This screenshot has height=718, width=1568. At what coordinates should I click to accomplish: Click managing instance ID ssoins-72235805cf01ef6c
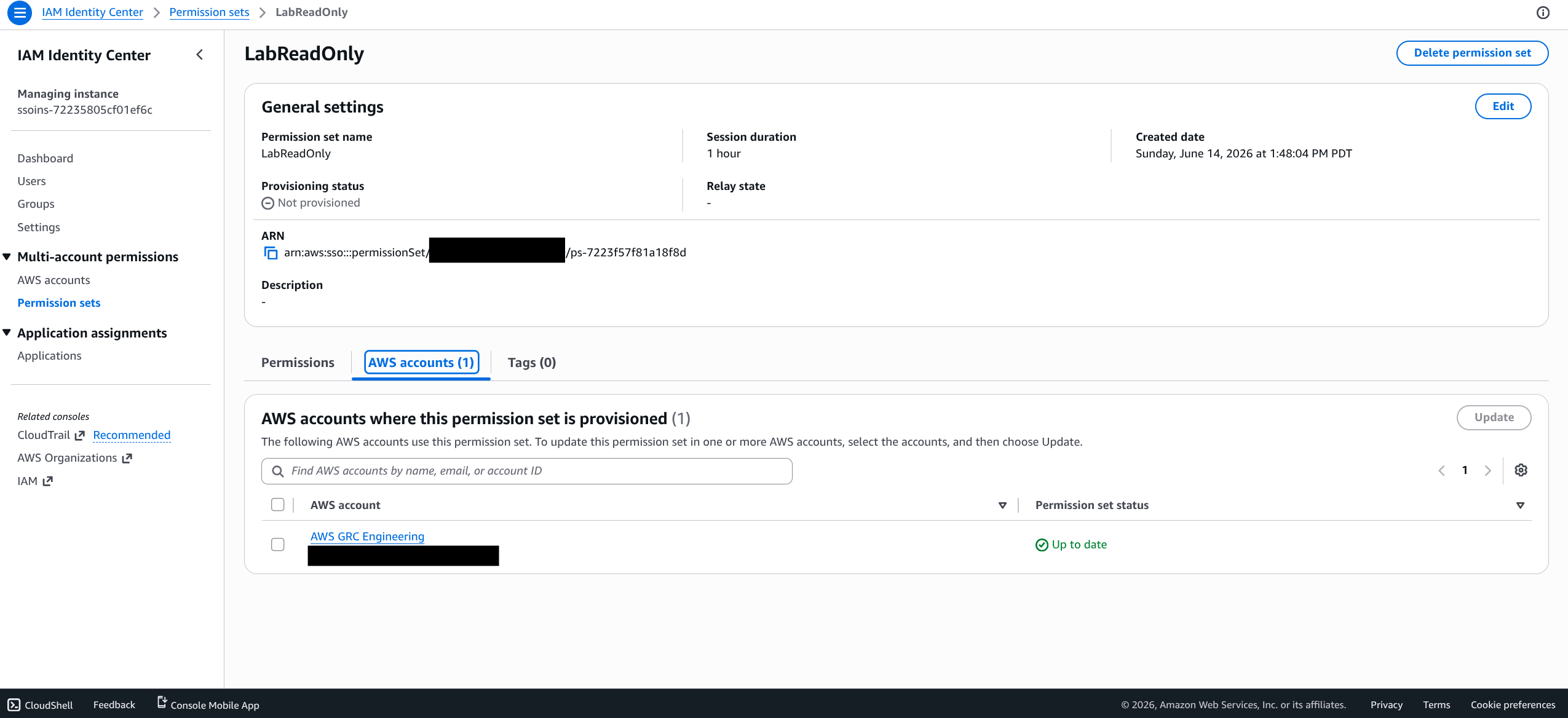coord(85,110)
